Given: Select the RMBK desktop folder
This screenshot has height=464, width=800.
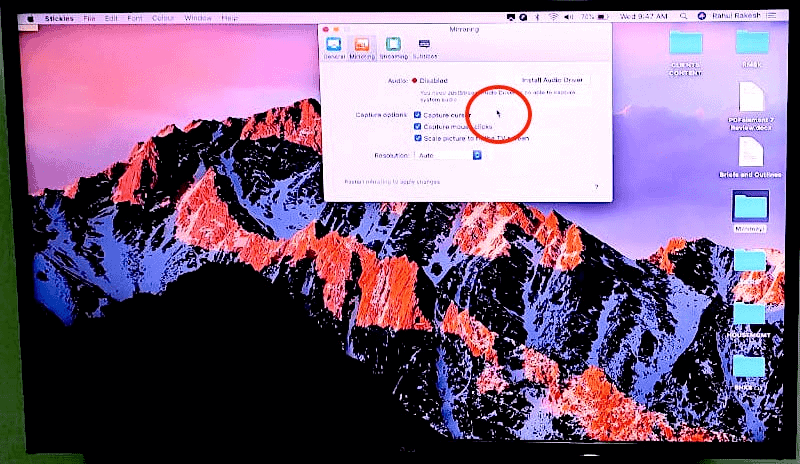Looking at the screenshot, I should point(752,49).
